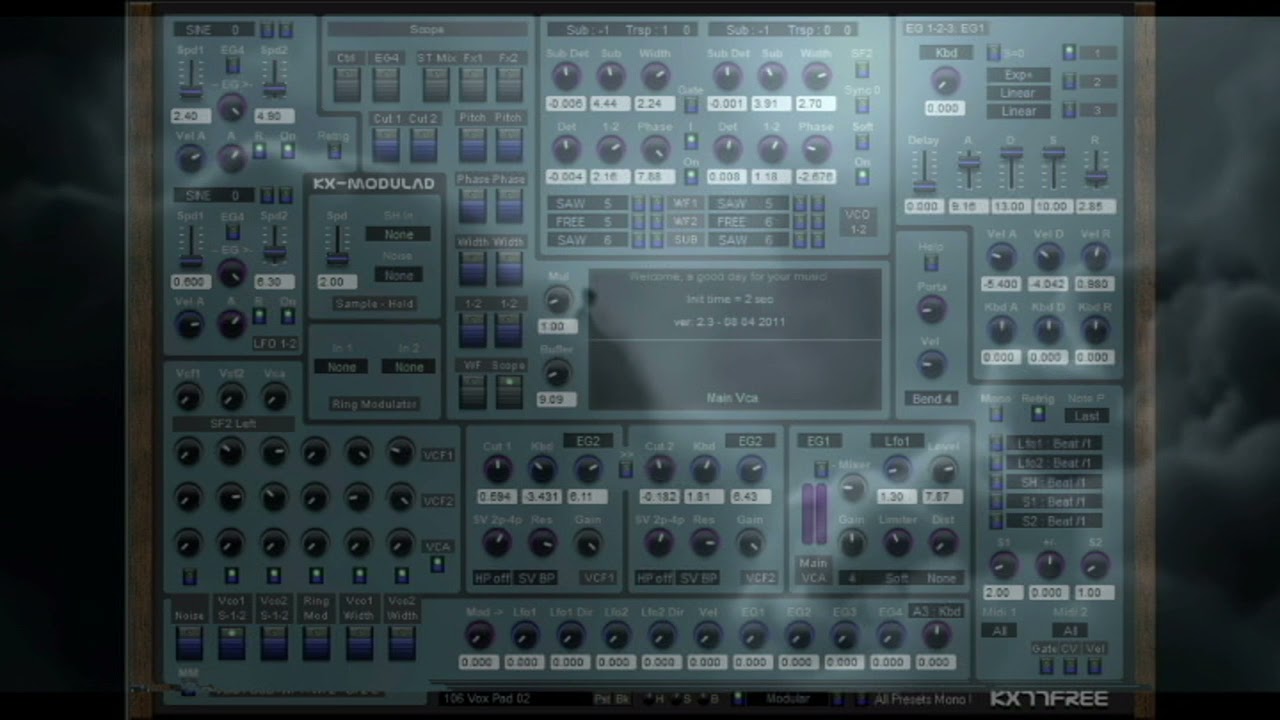Viewport: 1280px width, 720px height.
Task: Open the 106 Vox Pad 02 preset selector
Action: pos(513,699)
